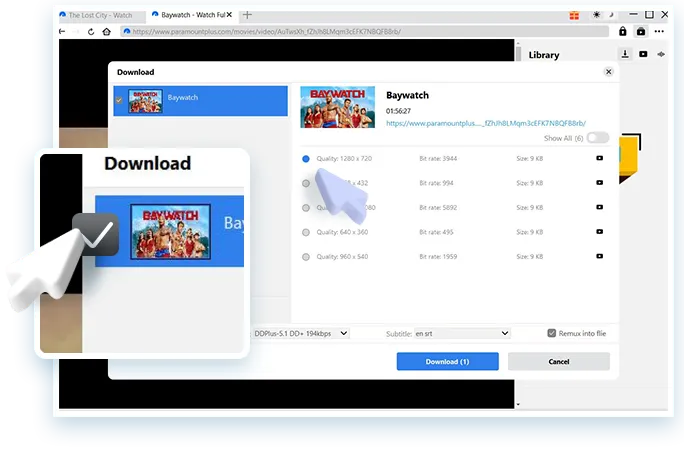This screenshot has height=449, width=684.
Task: Click the scrollbar down arrow at page bottom
Action: [x=518, y=404]
